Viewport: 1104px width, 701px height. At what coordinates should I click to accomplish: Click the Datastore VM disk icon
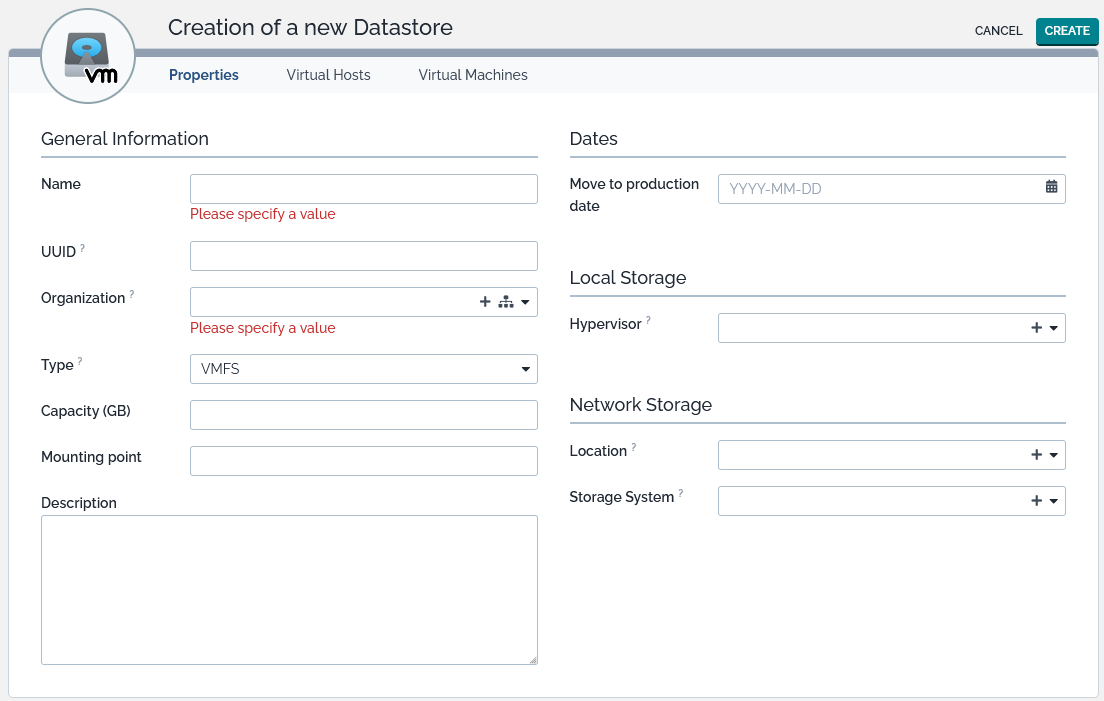(87, 56)
